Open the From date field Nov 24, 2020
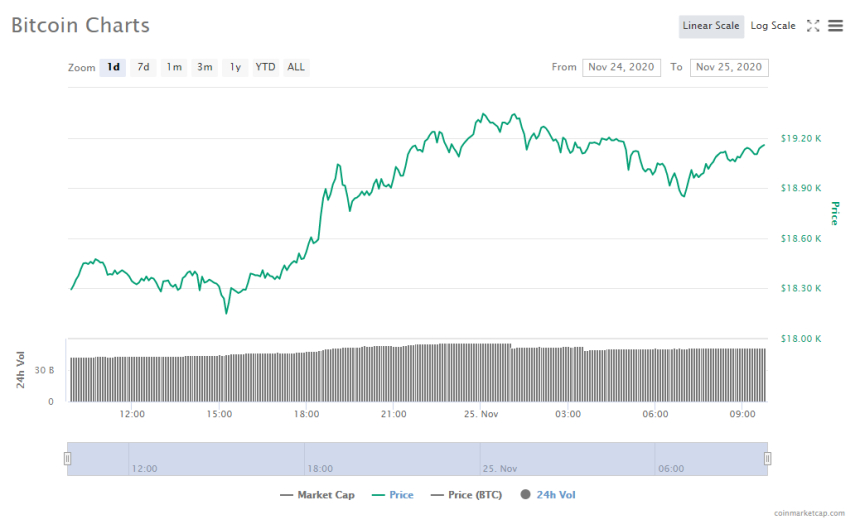This screenshot has width=860, height=529. (x=622, y=67)
